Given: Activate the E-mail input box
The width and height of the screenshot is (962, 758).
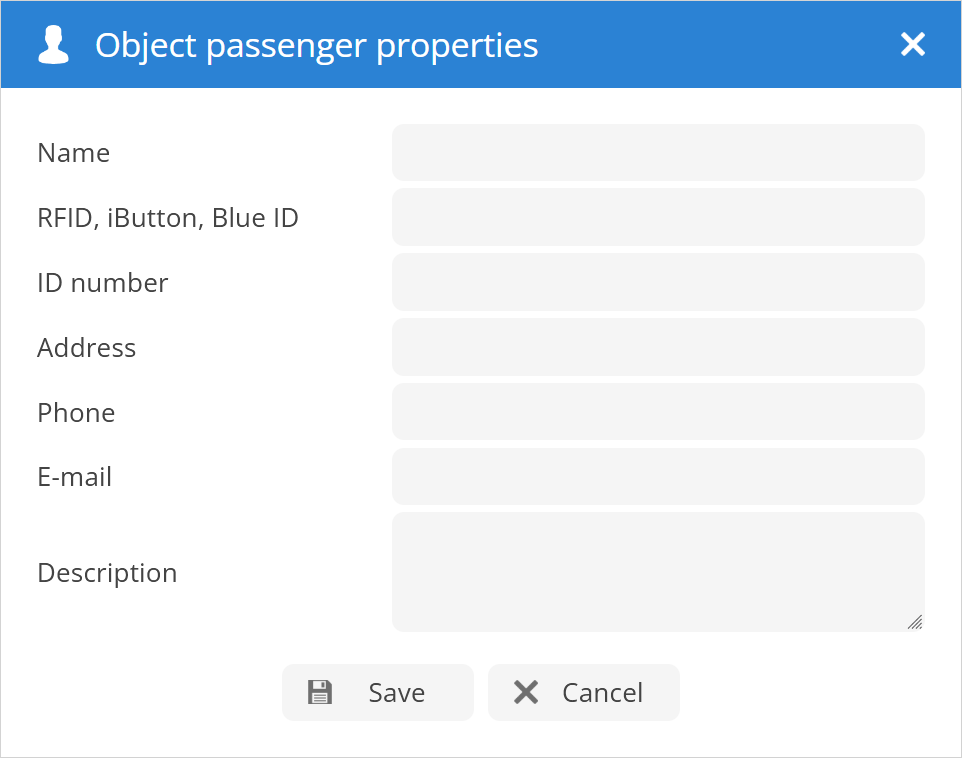Looking at the screenshot, I should point(658,476).
